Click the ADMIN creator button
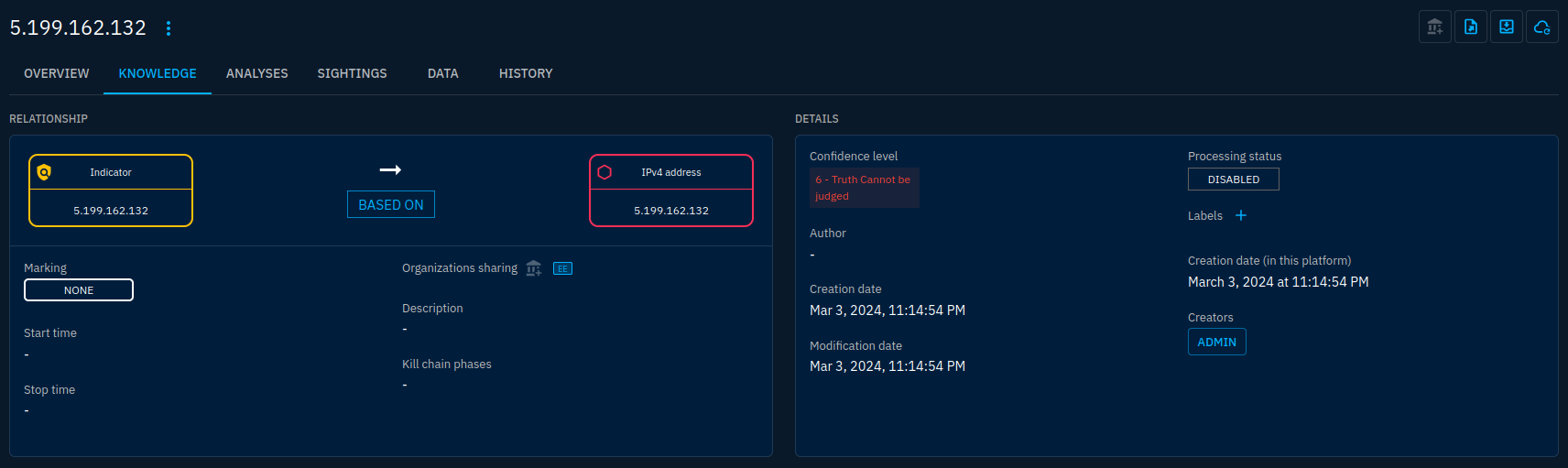The image size is (1568, 468). click(x=1216, y=342)
